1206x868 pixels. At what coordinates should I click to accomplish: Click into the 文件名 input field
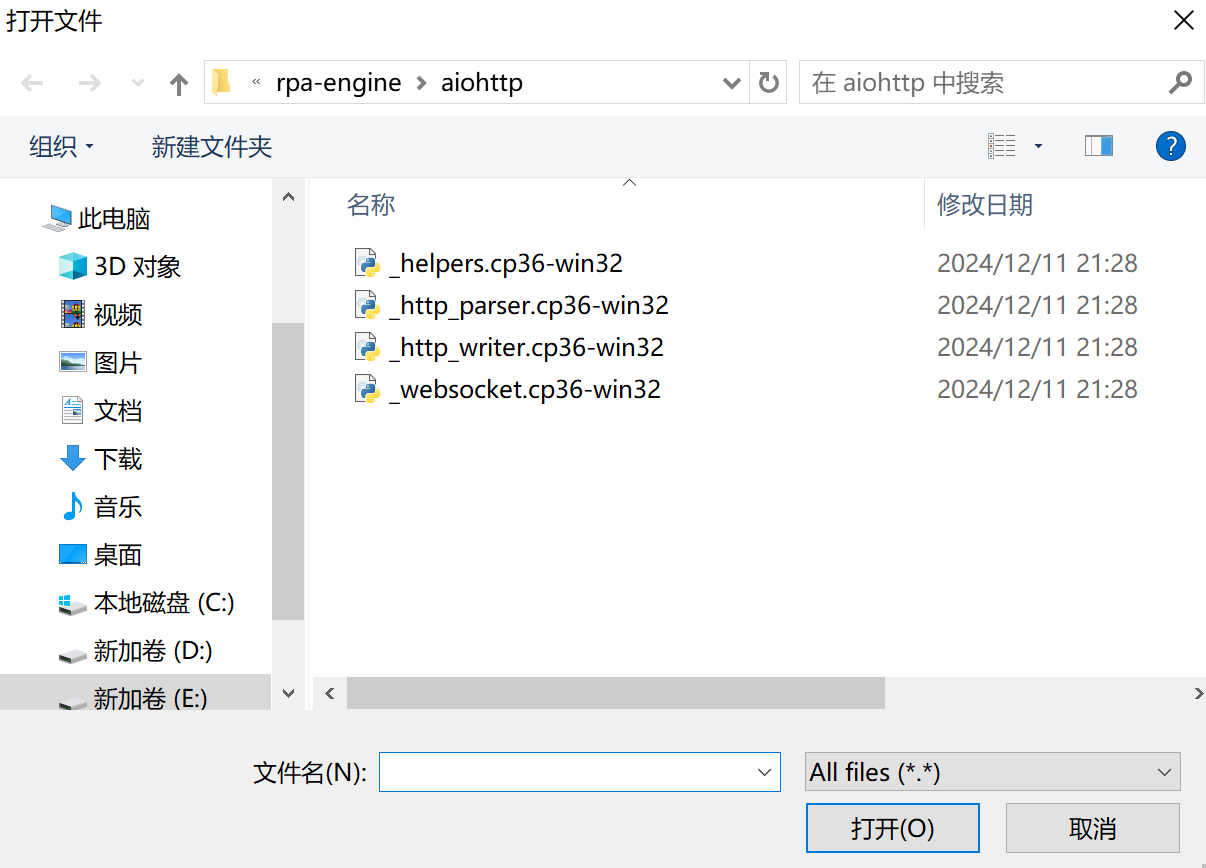click(x=565, y=772)
